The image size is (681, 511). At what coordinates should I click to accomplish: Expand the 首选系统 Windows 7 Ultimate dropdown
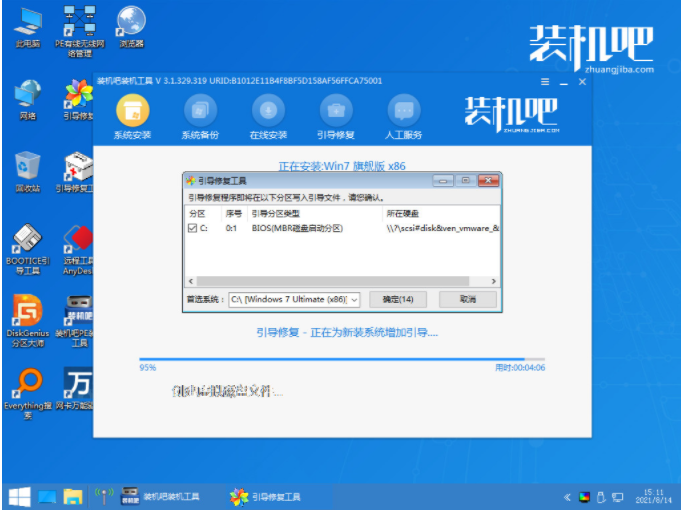click(294, 299)
